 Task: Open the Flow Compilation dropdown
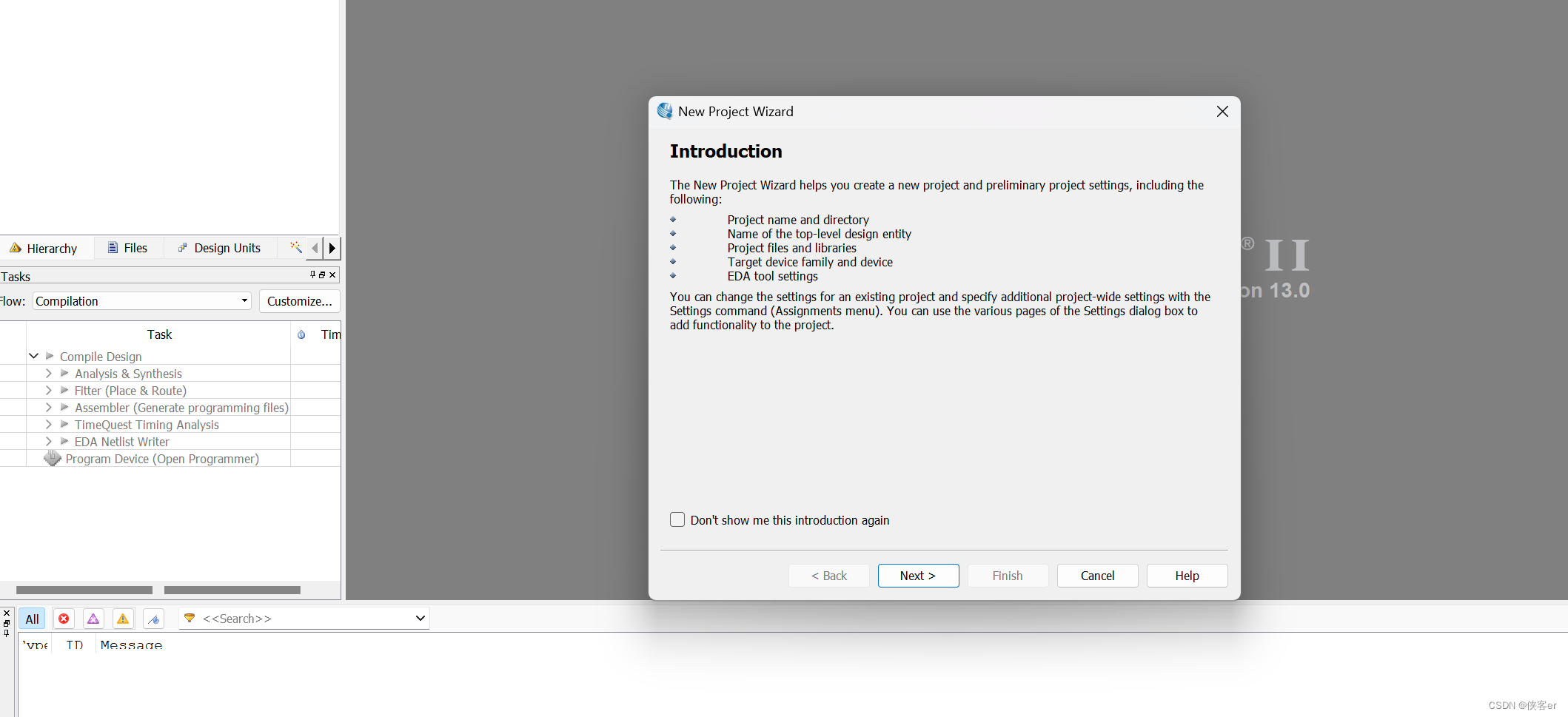(142, 301)
